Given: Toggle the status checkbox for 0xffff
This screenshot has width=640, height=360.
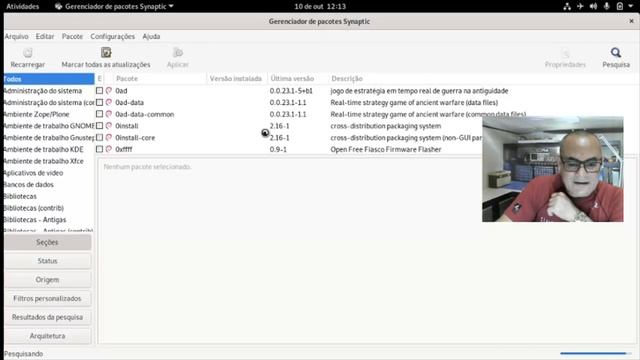Looking at the screenshot, I should pos(99,149).
